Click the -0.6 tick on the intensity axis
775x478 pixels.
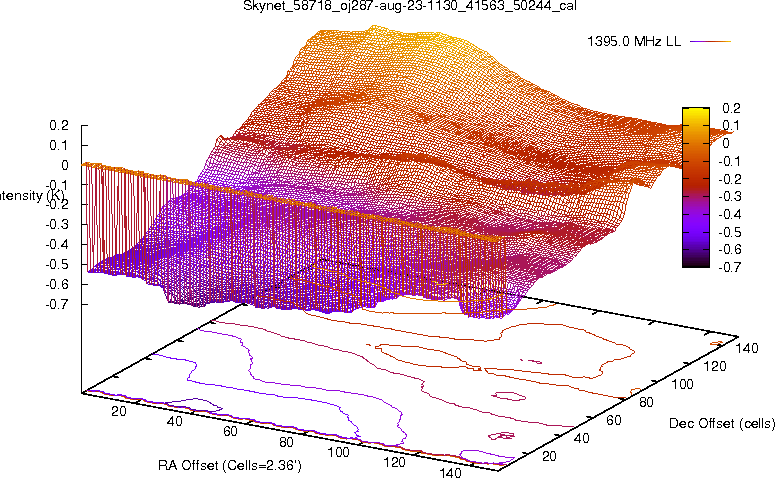pos(57,284)
